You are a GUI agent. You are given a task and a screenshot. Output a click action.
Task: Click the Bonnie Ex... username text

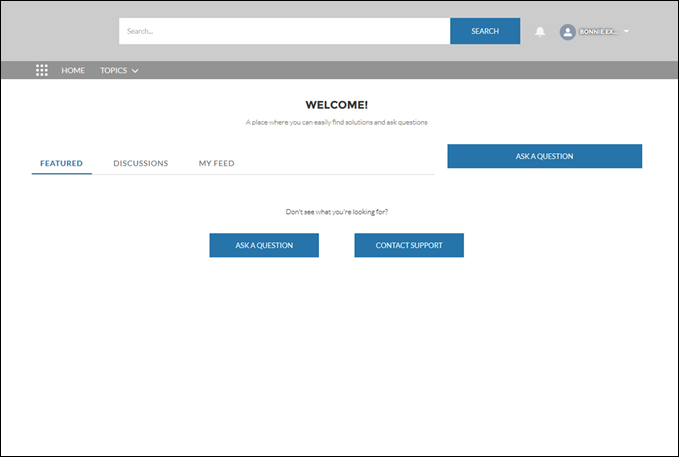coord(598,32)
